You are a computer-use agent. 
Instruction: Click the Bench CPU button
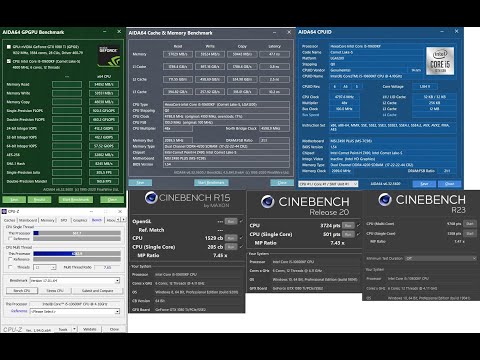pos(22,291)
